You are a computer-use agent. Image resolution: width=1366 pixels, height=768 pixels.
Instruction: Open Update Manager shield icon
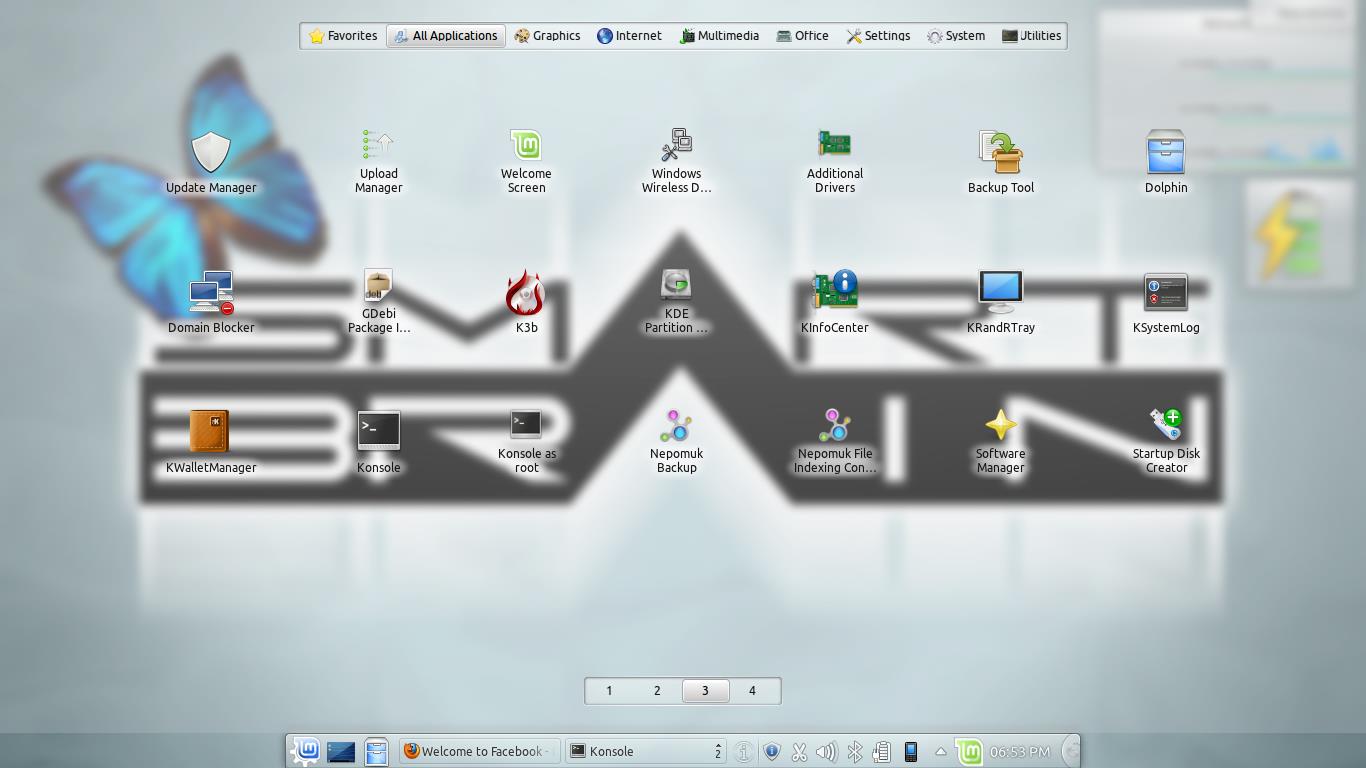pos(211,152)
